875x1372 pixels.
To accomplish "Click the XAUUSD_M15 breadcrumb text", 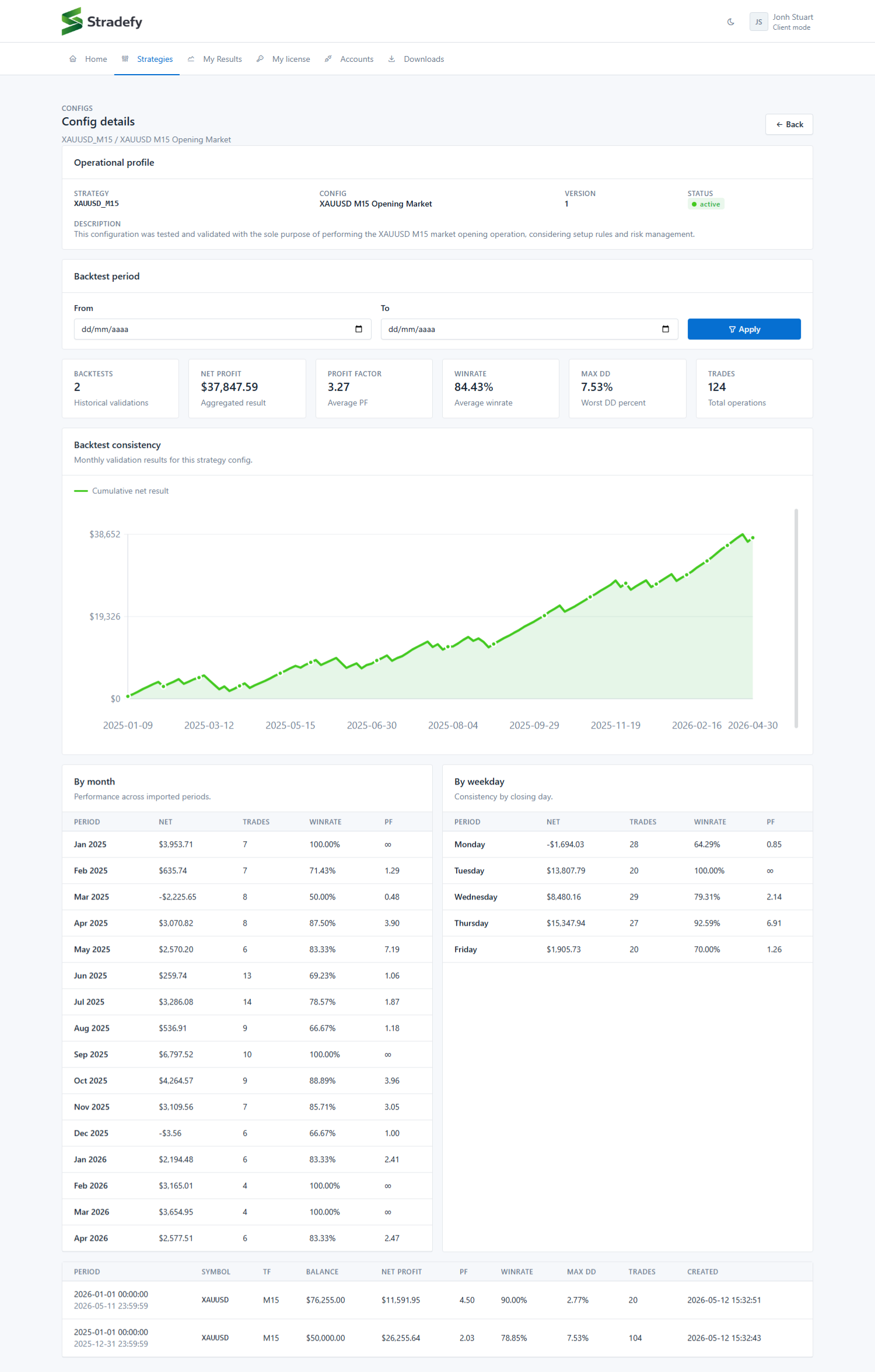I will pos(87,140).
